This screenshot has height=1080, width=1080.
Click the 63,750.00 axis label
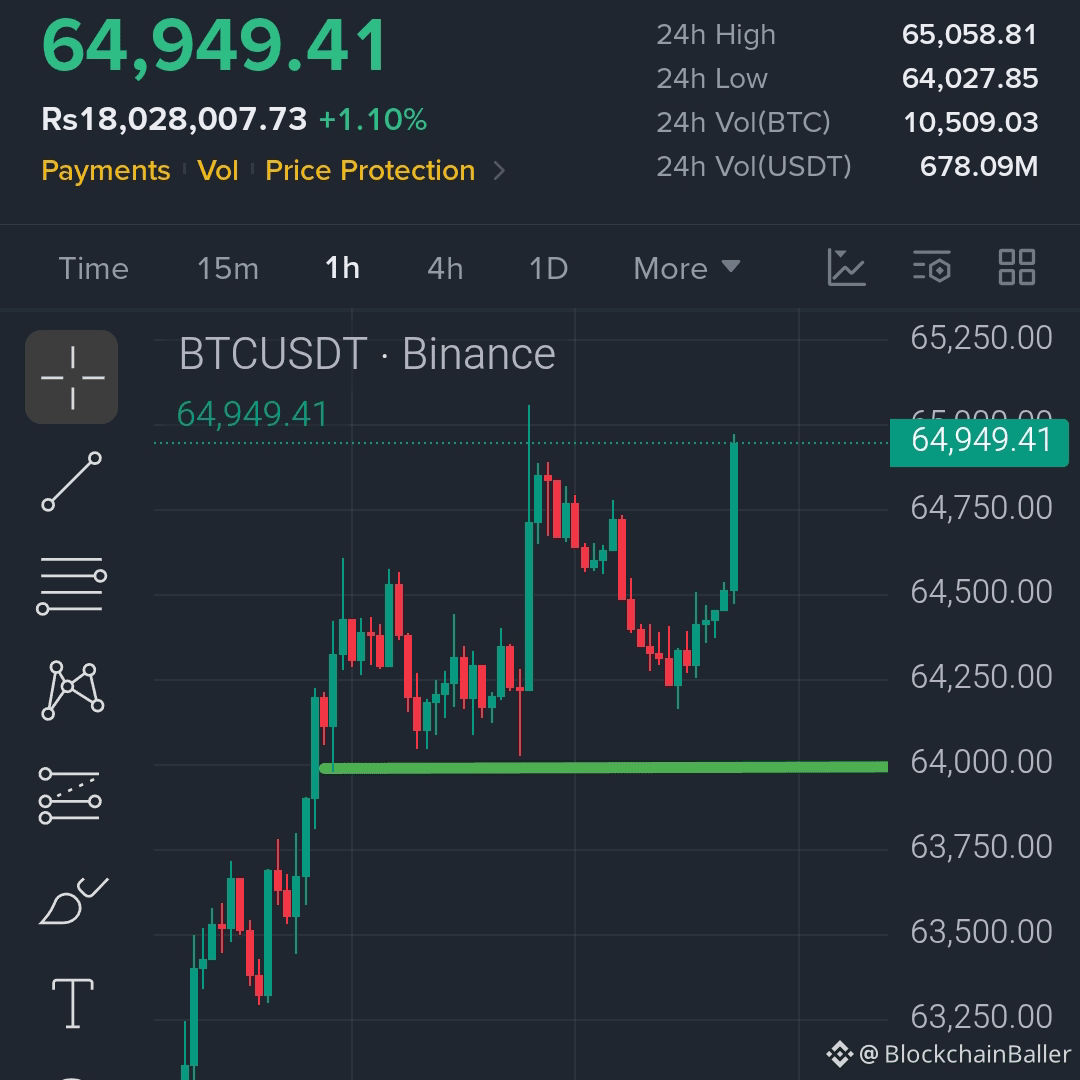(981, 847)
